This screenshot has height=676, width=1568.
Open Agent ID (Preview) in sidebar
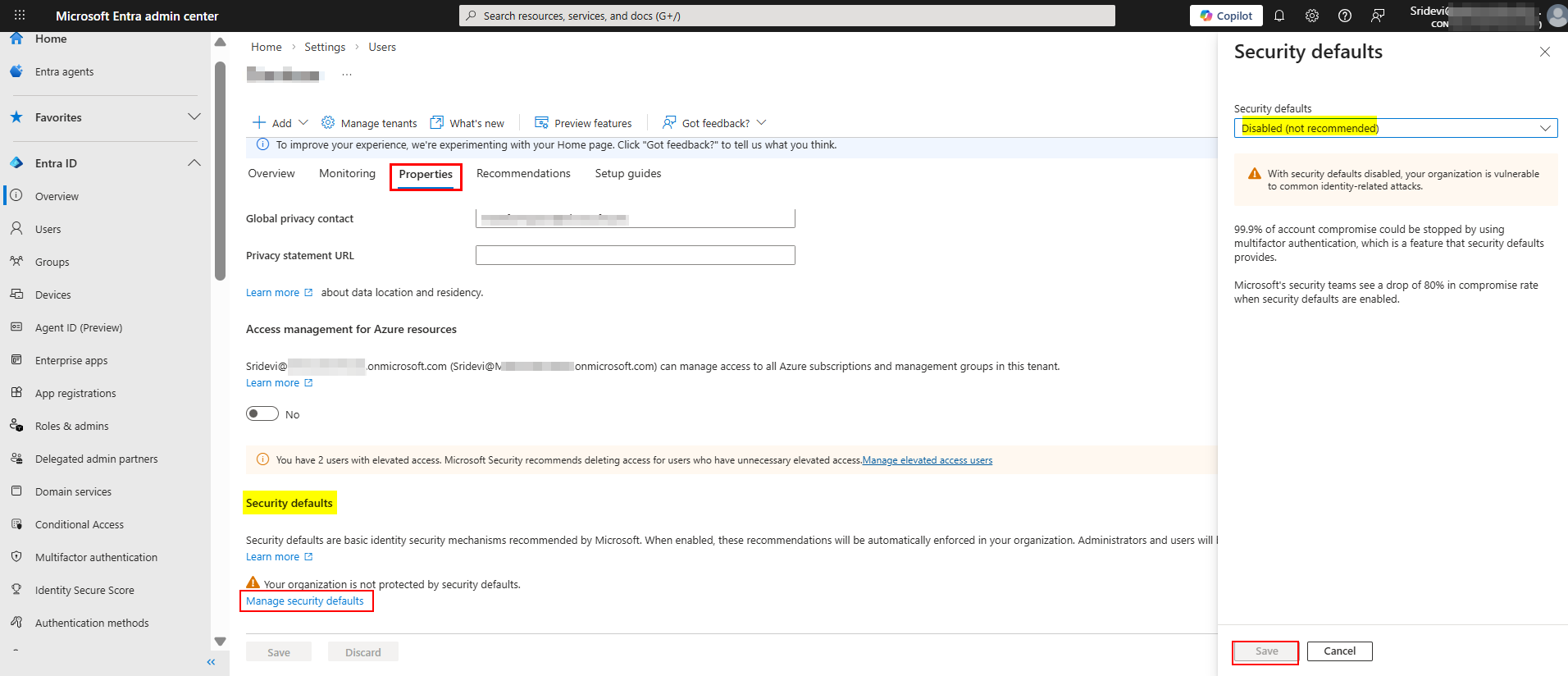tap(79, 327)
